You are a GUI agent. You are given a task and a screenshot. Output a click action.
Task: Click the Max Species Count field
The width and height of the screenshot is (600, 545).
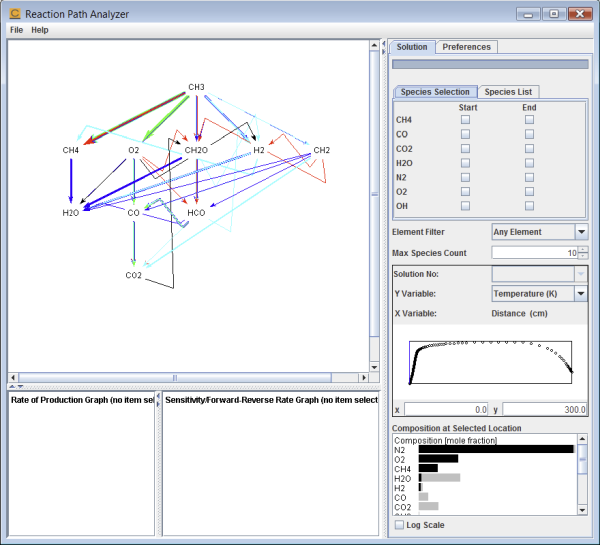pyautogui.click(x=535, y=253)
